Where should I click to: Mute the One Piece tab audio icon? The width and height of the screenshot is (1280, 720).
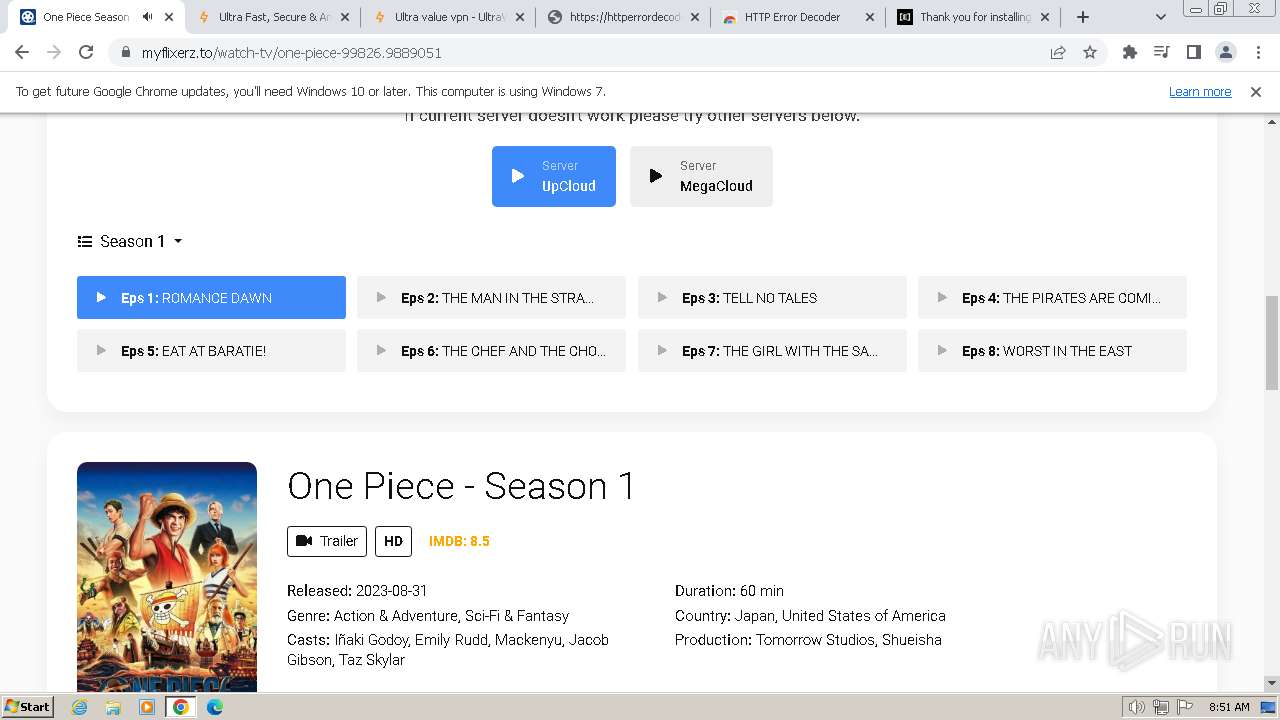pos(148,17)
